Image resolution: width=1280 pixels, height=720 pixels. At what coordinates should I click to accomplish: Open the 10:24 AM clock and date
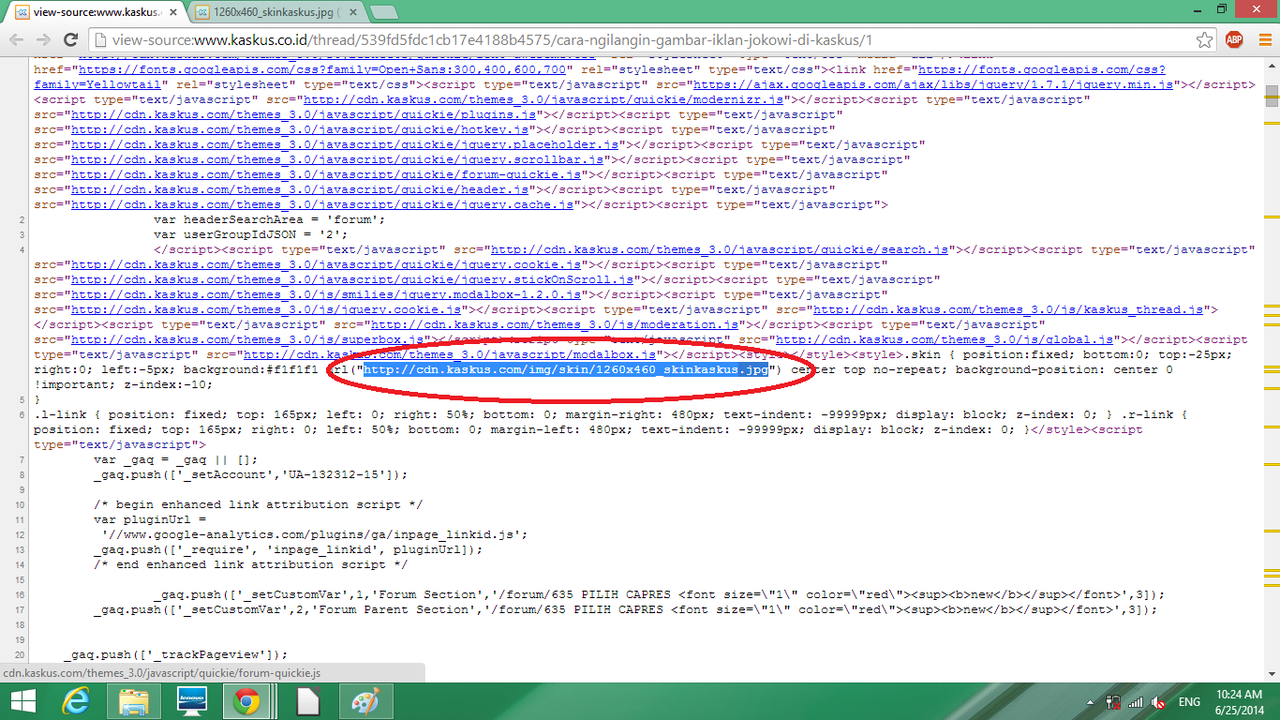(x=1238, y=701)
